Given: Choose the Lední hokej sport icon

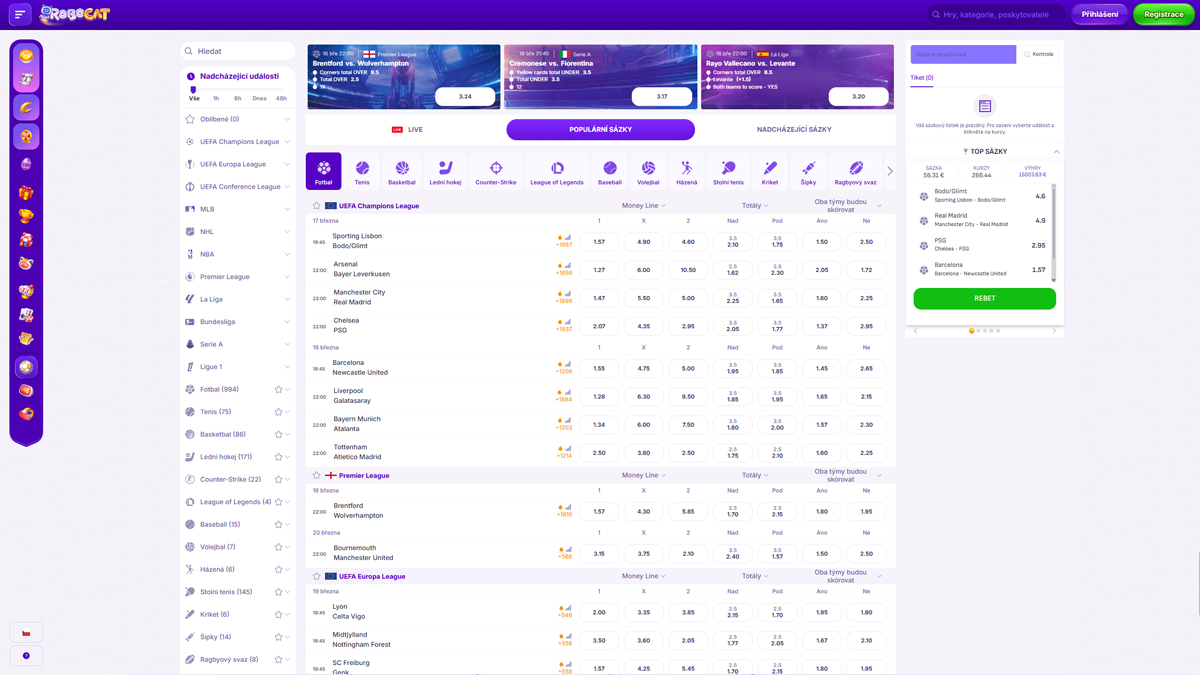Looking at the screenshot, I should click(x=445, y=172).
